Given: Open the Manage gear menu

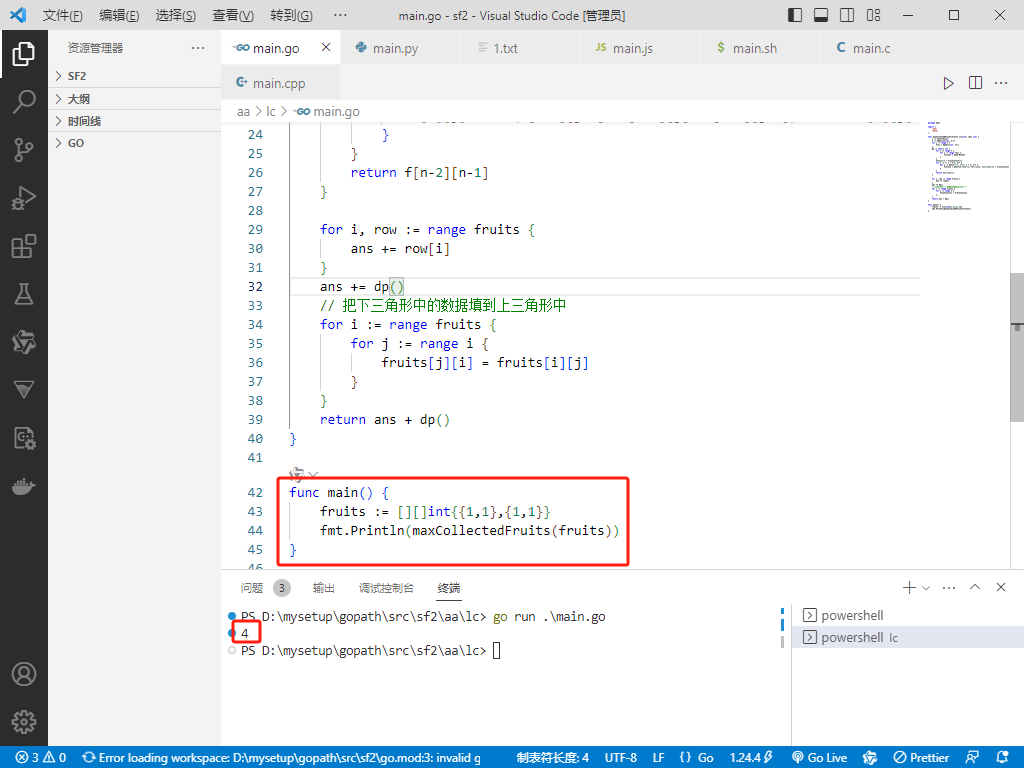Looking at the screenshot, I should click(x=24, y=722).
